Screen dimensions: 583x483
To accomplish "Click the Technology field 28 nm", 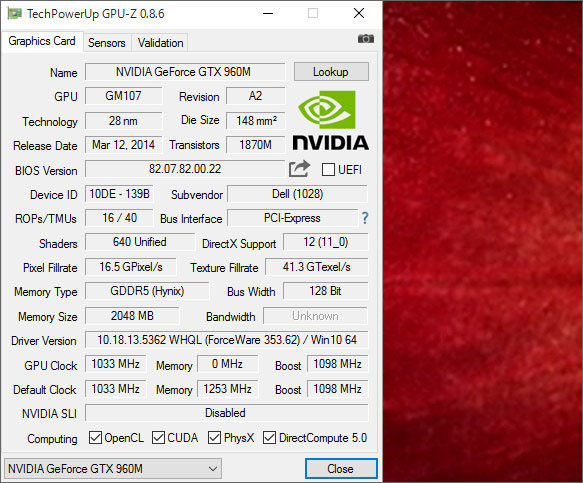I will (x=123, y=120).
